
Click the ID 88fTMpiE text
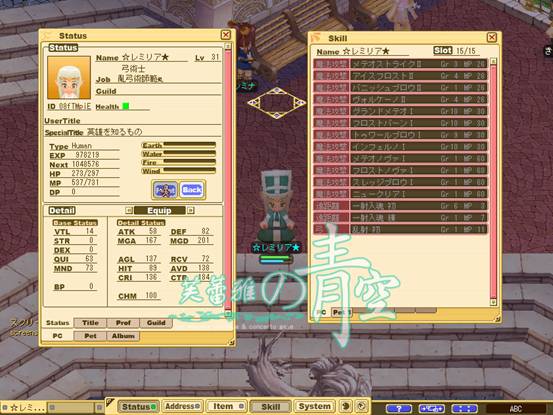(69, 106)
